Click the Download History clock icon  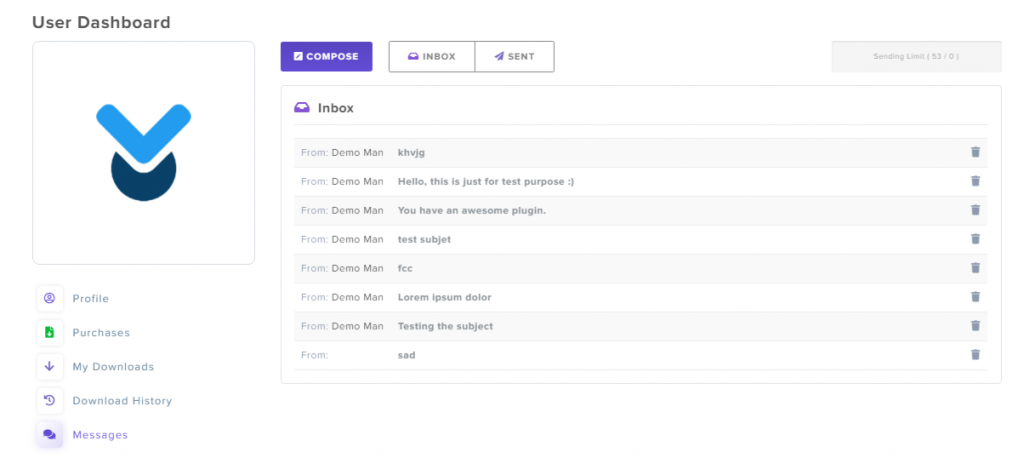click(x=49, y=400)
